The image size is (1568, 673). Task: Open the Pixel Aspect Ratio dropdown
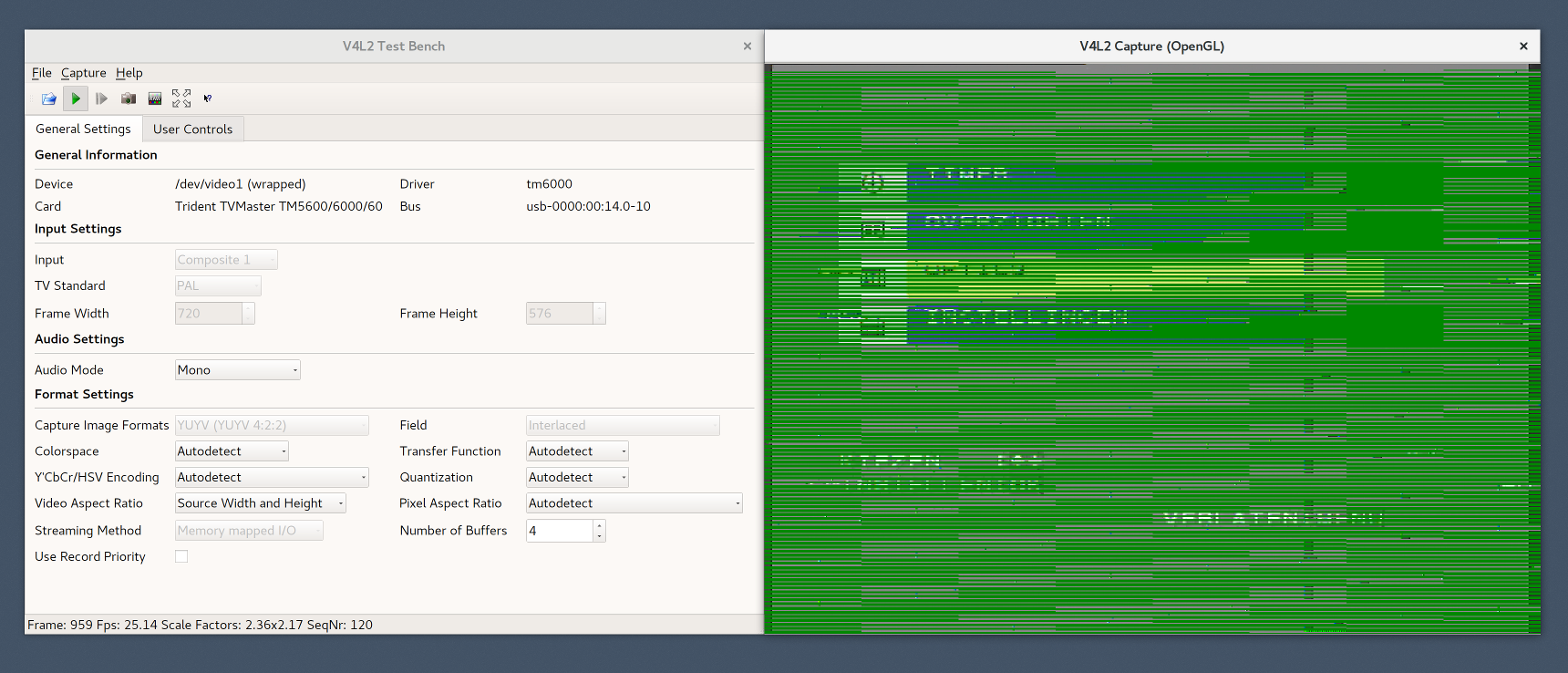click(x=634, y=503)
